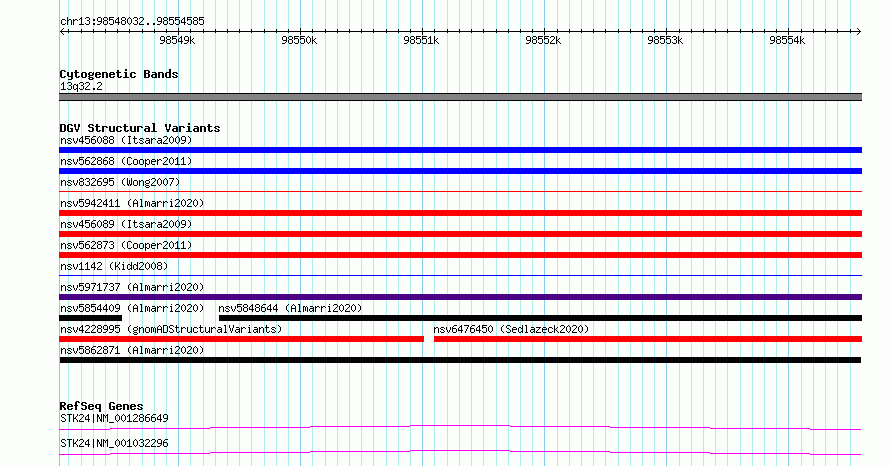Select the nsv456088 (Itsara2009) label
This screenshot has height=466, width=890.
[x=126, y=140]
